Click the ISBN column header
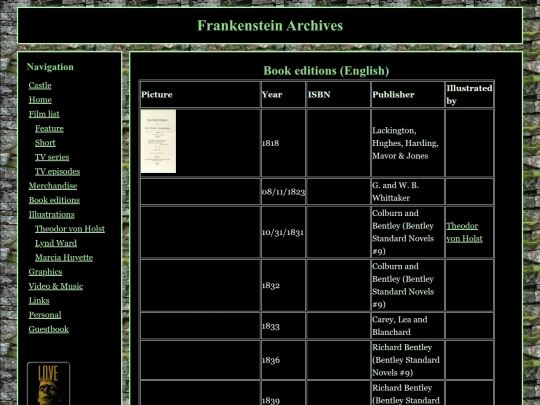 click(339, 95)
